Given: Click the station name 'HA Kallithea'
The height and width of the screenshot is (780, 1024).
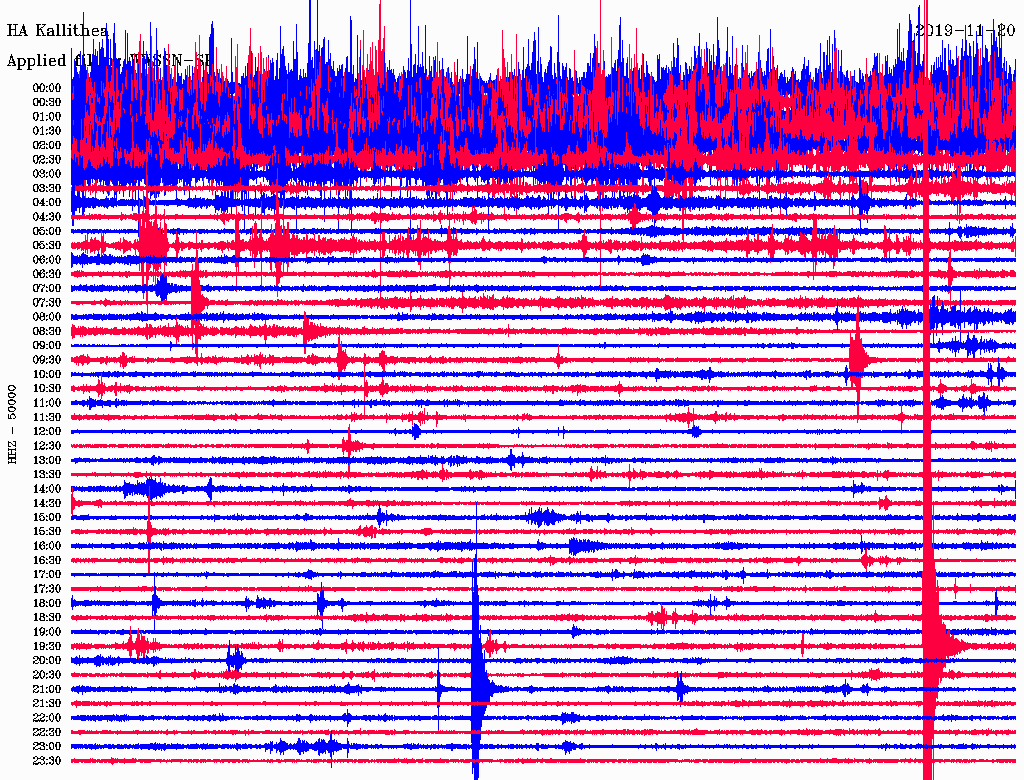Looking at the screenshot, I should pyautogui.click(x=57, y=30).
